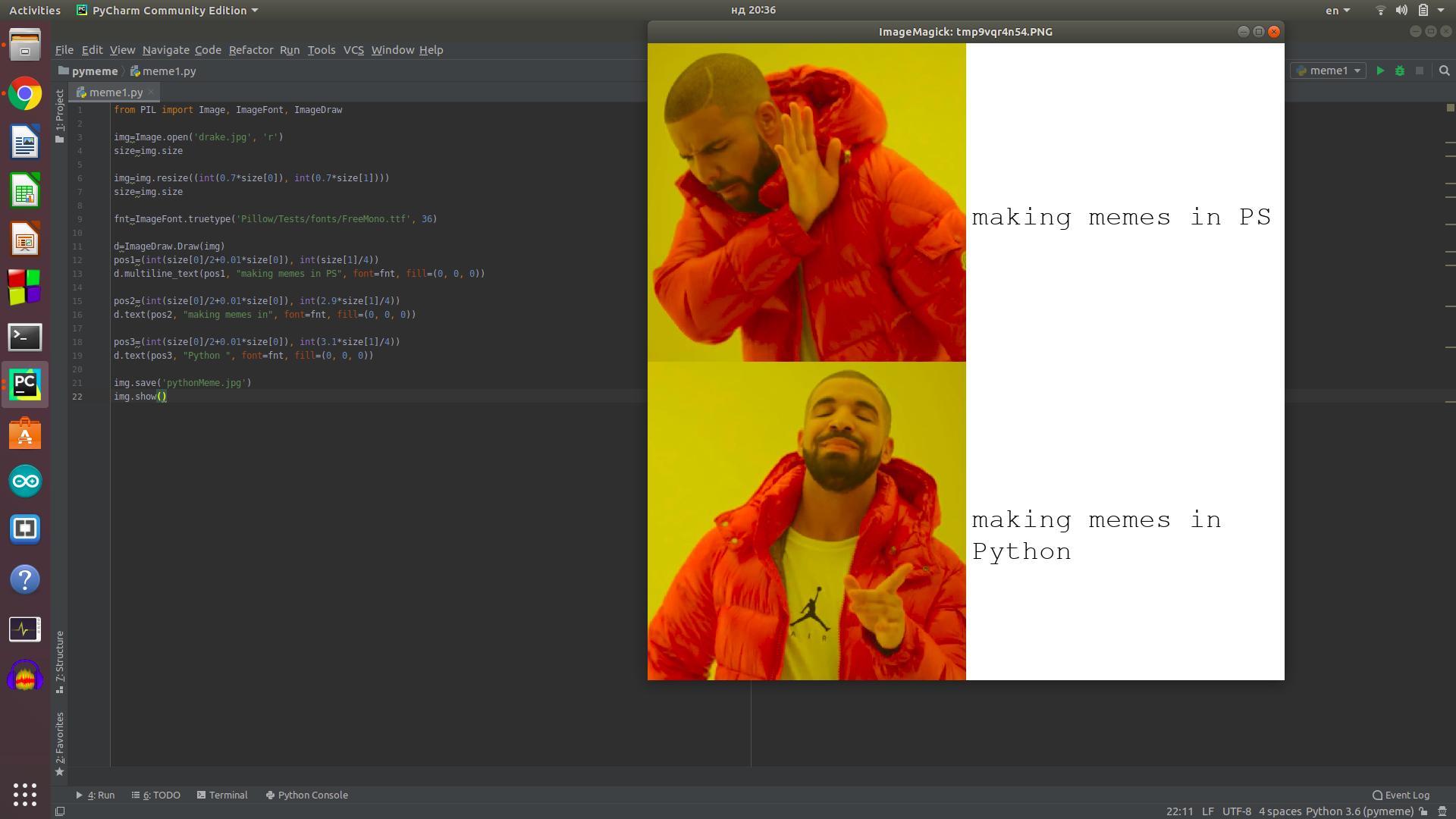The height and width of the screenshot is (819, 1456).
Task: Launch the Arduino IDE from the dock
Action: coord(25,482)
